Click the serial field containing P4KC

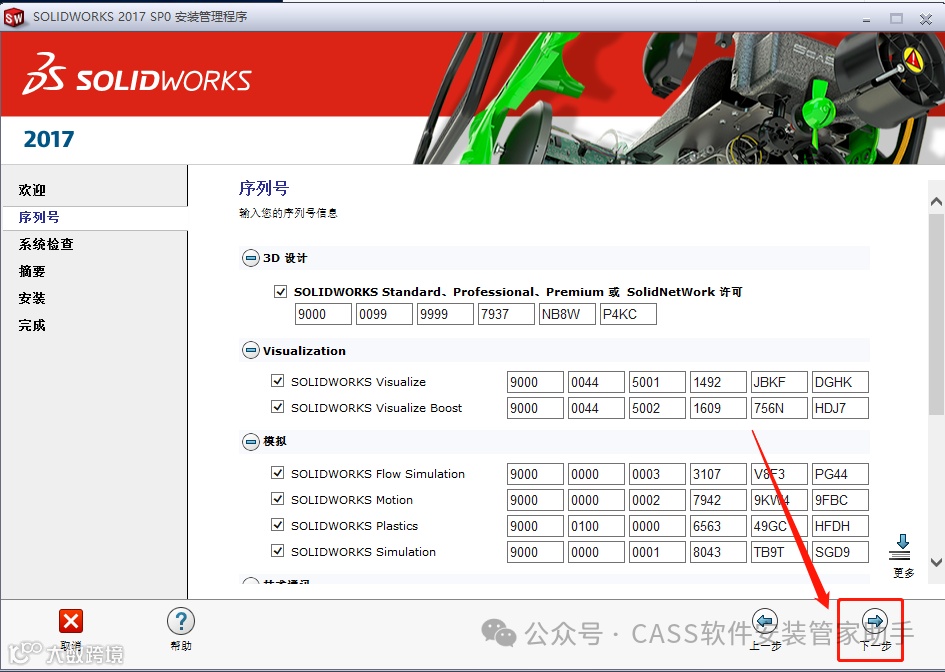[x=628, y=314]
